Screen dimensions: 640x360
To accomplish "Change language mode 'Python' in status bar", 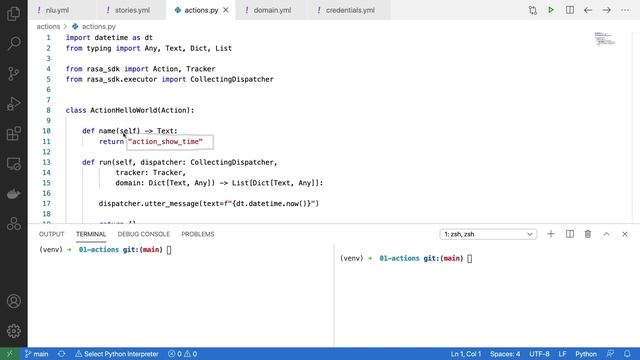I will click(586, 354).
